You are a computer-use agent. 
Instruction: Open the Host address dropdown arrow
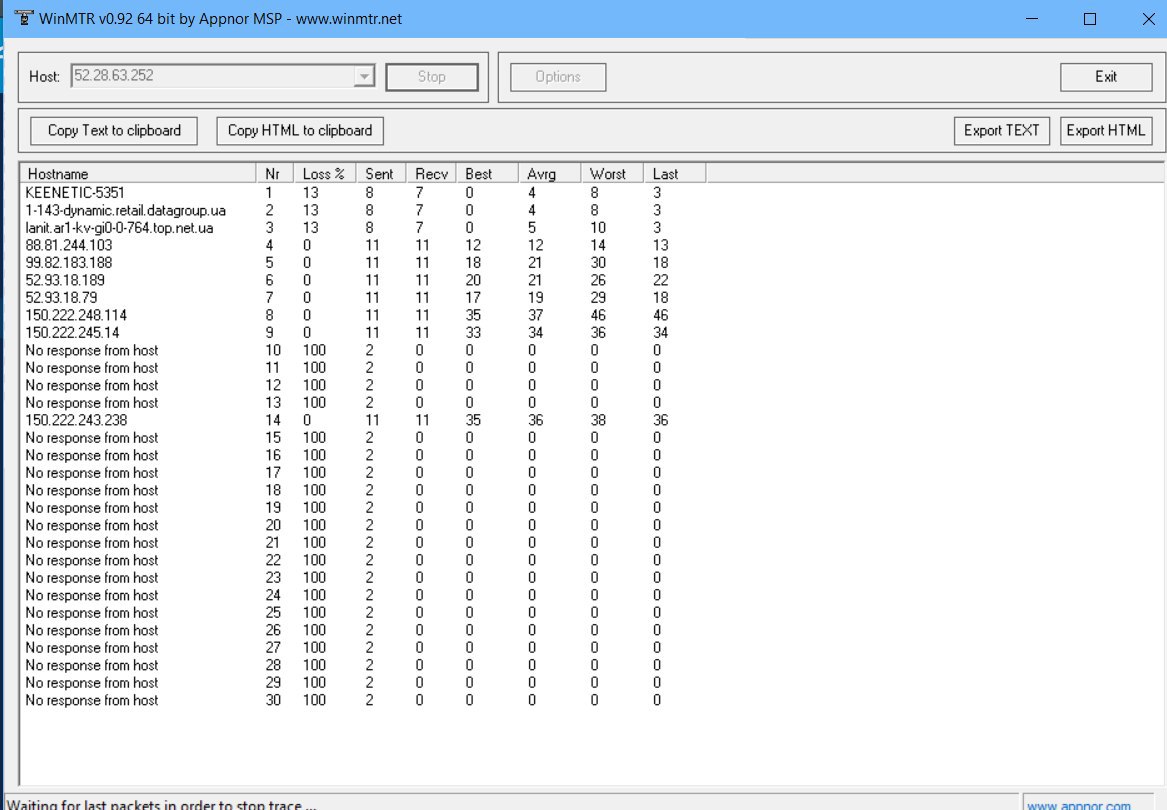(364, 76)
